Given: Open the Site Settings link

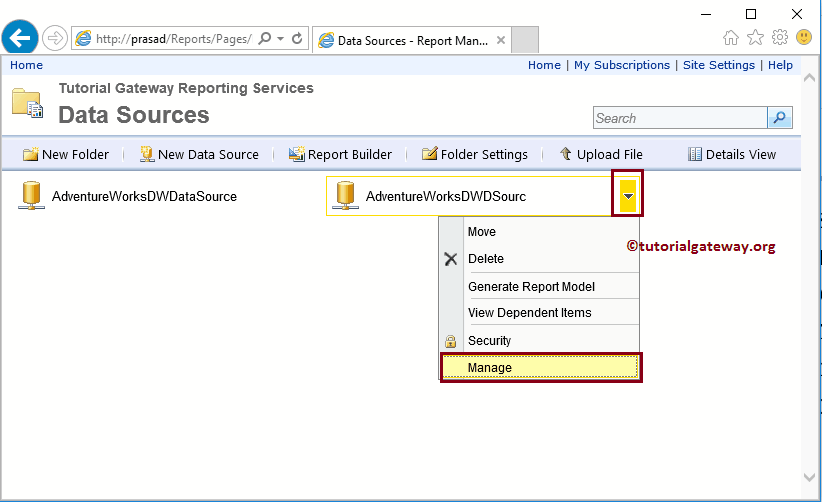Looking at the screenshot, I should (718, 65).
